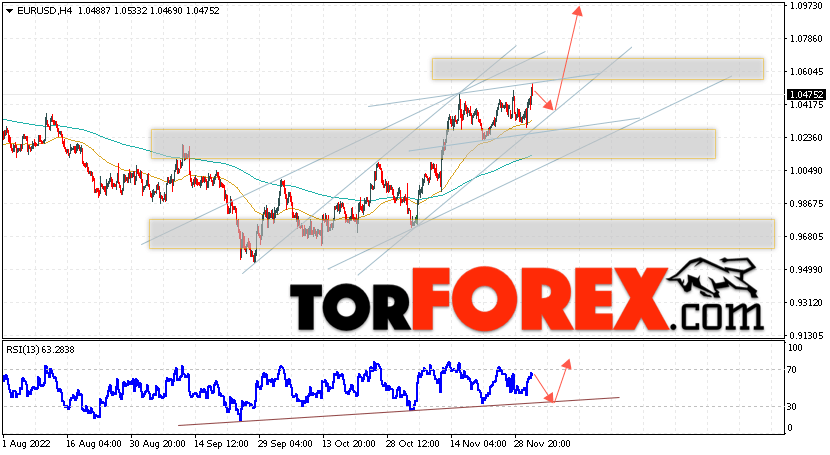Viewport: 830px width, 455px height.
Task: Click the 28 Oct 12:00 time label
Action: pos(413,443)
